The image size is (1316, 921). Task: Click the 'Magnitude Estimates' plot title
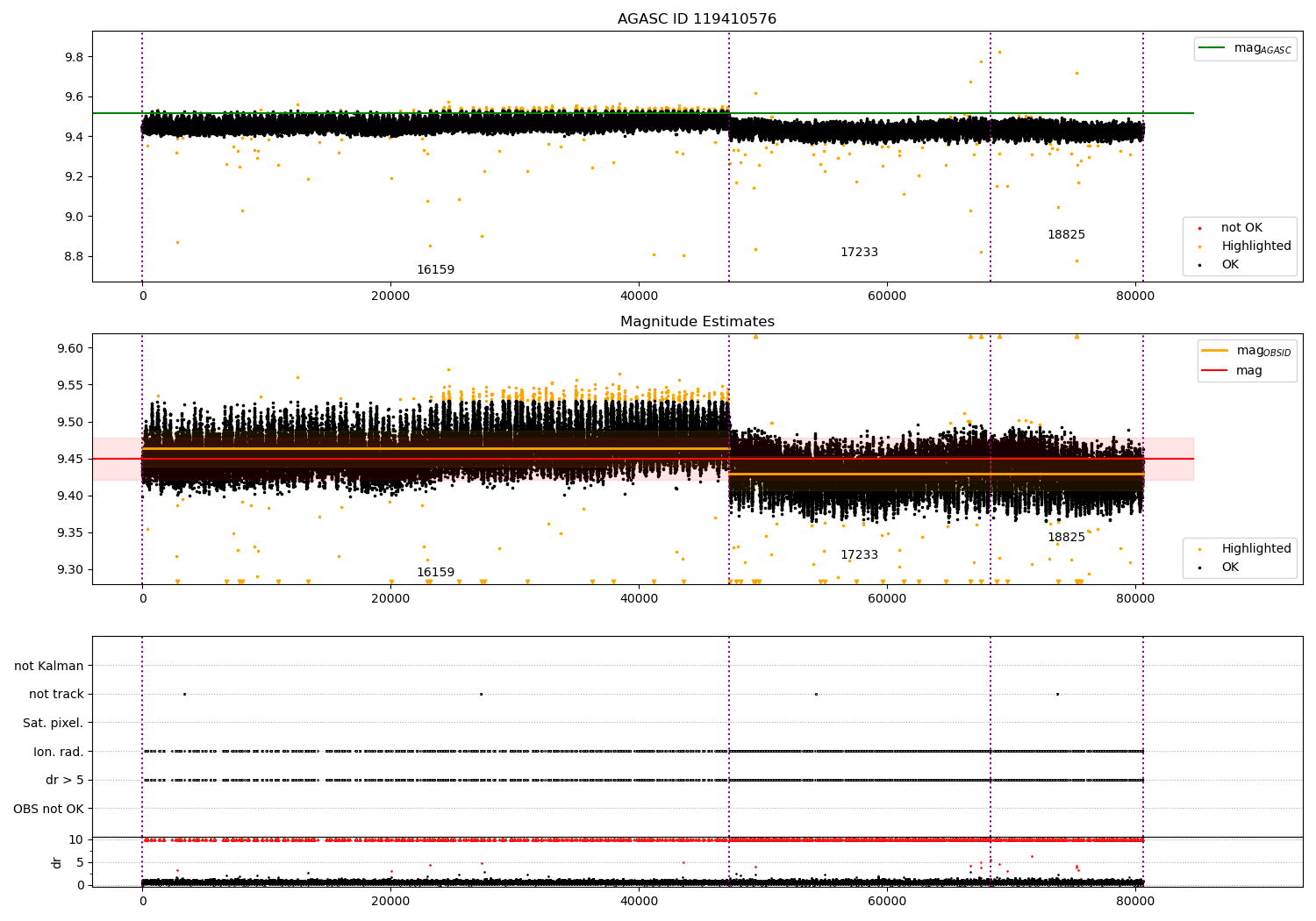pos(697,322)
